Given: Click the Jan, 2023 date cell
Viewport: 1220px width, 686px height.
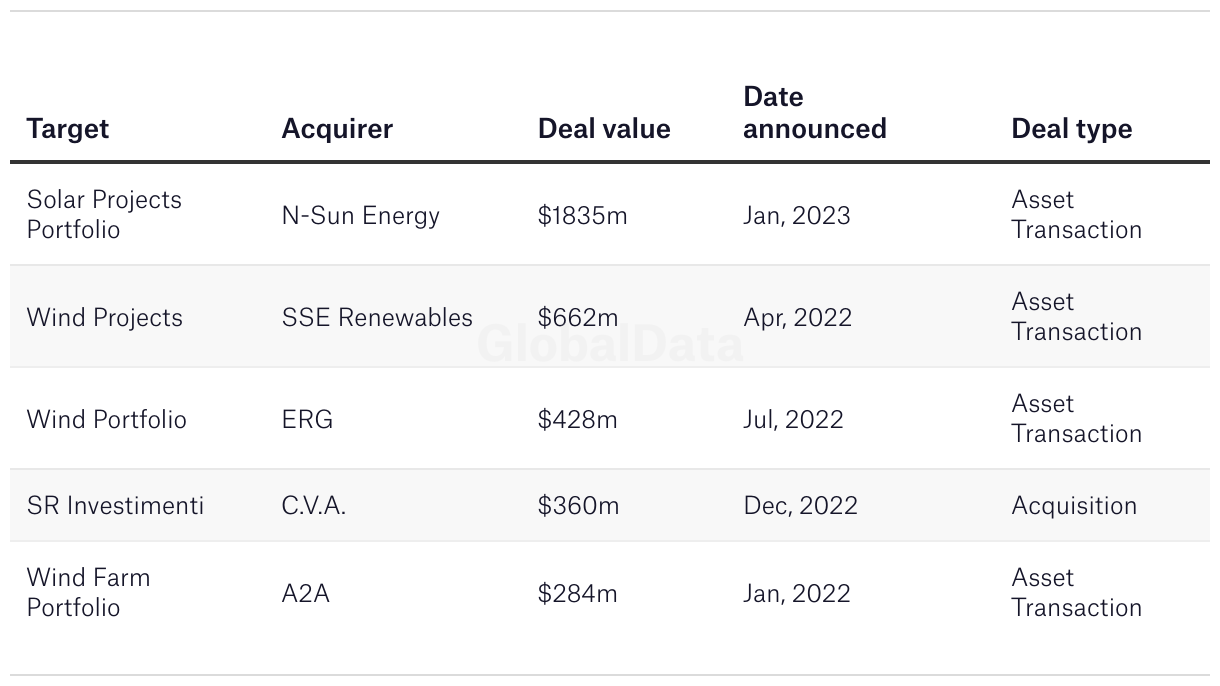Looking at the screenshot, I should (796, 215).
